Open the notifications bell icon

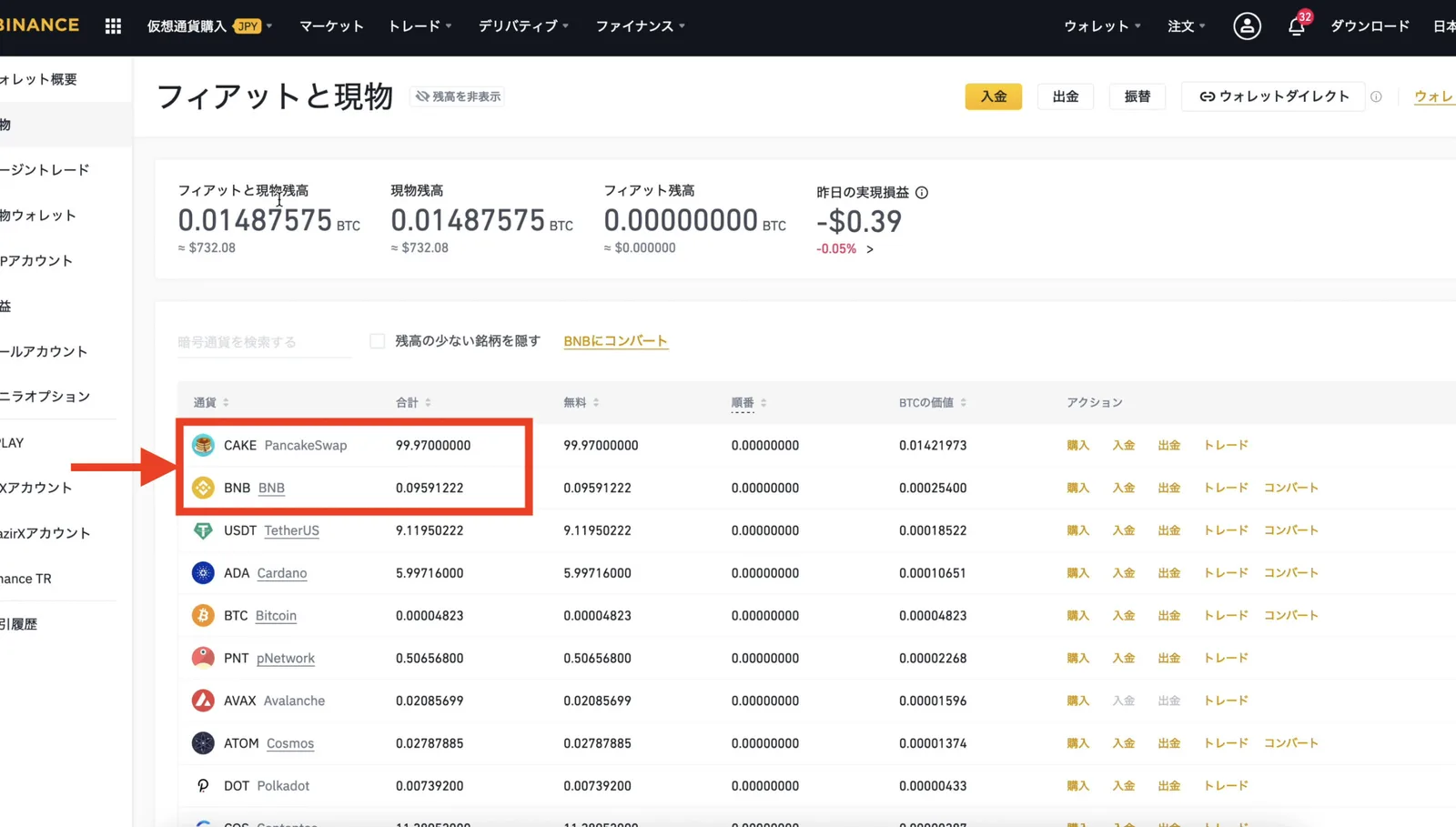pos(1297,26)
